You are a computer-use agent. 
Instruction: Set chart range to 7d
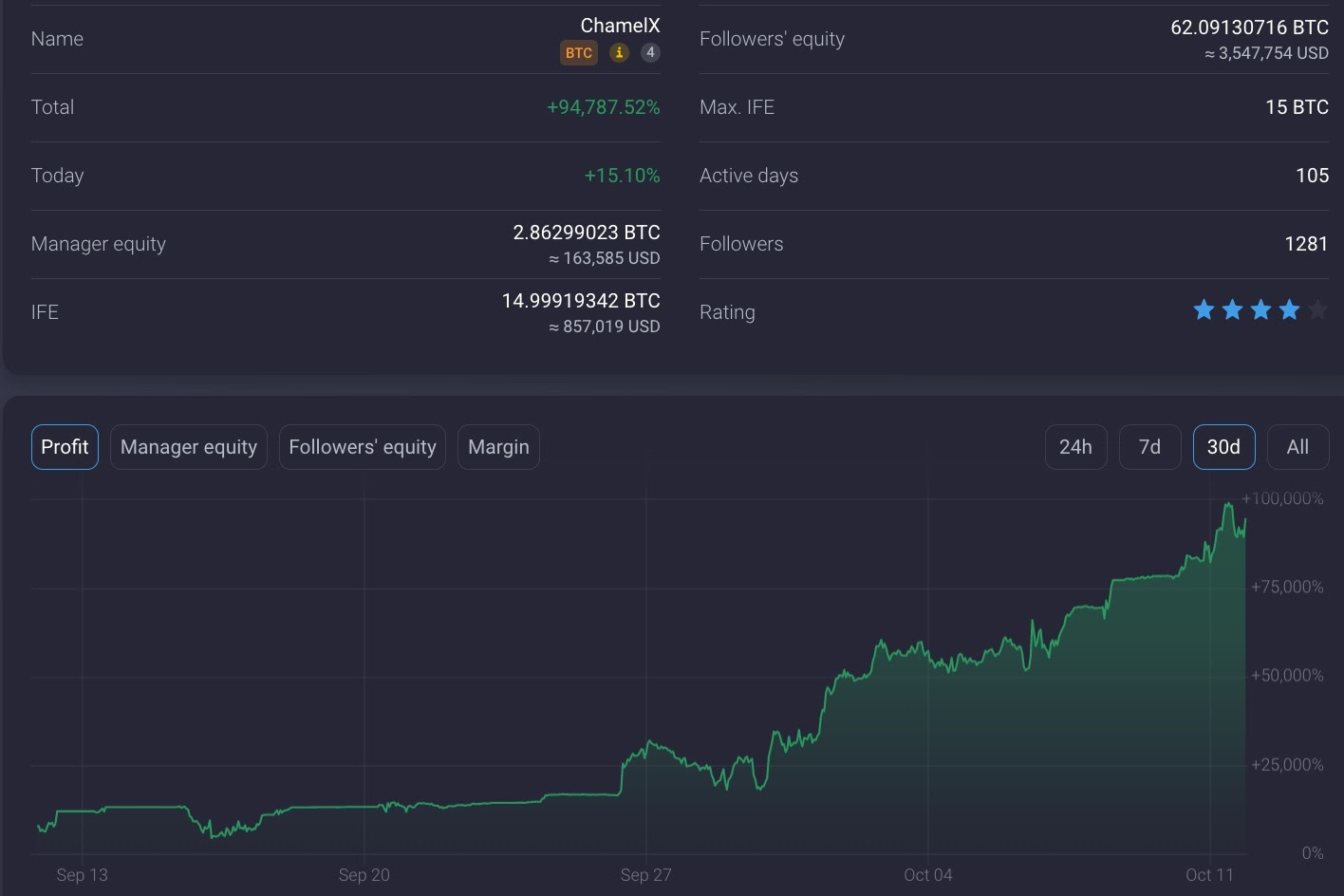[1149, 447]
